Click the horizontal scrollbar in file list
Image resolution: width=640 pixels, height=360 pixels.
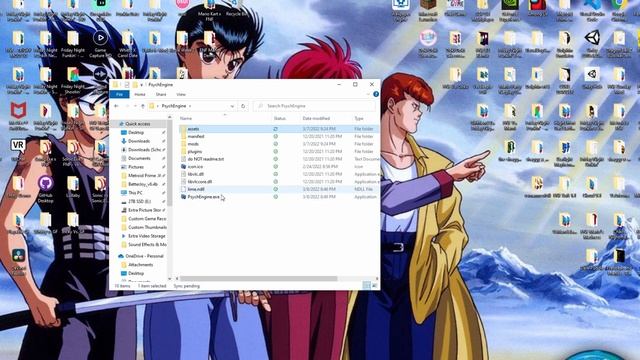tap(259, 279)
